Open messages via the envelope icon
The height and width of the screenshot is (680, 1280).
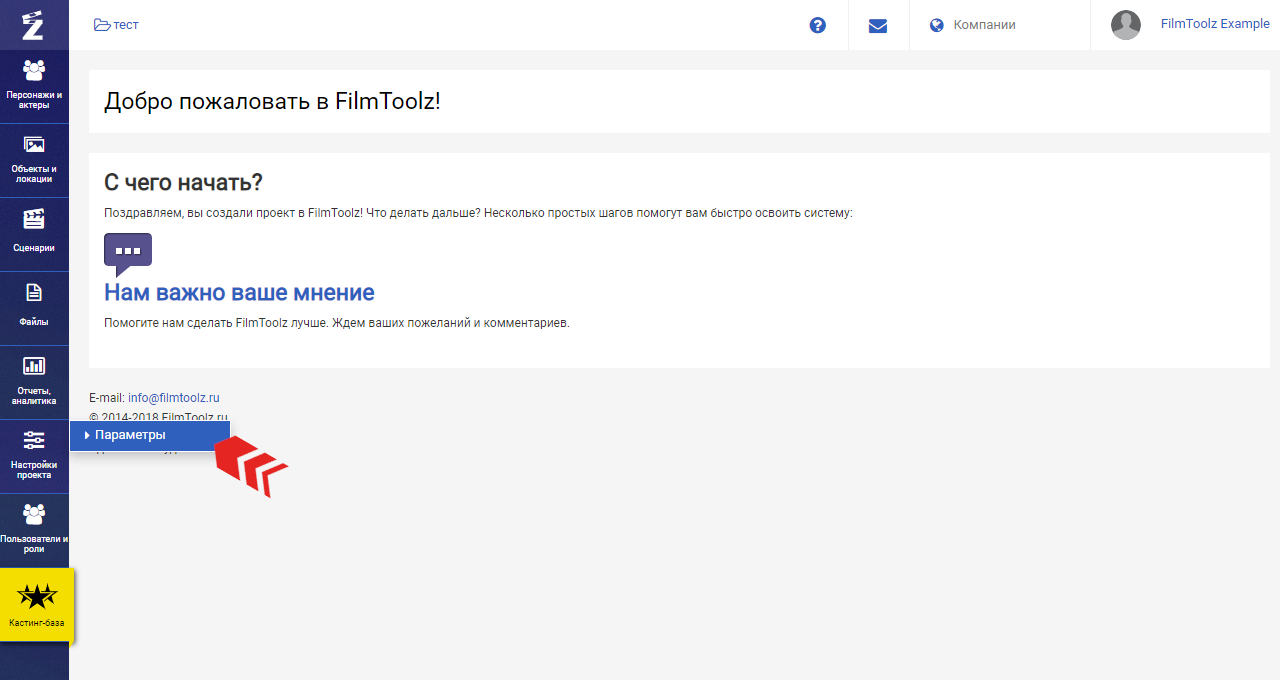coord(878,25)
